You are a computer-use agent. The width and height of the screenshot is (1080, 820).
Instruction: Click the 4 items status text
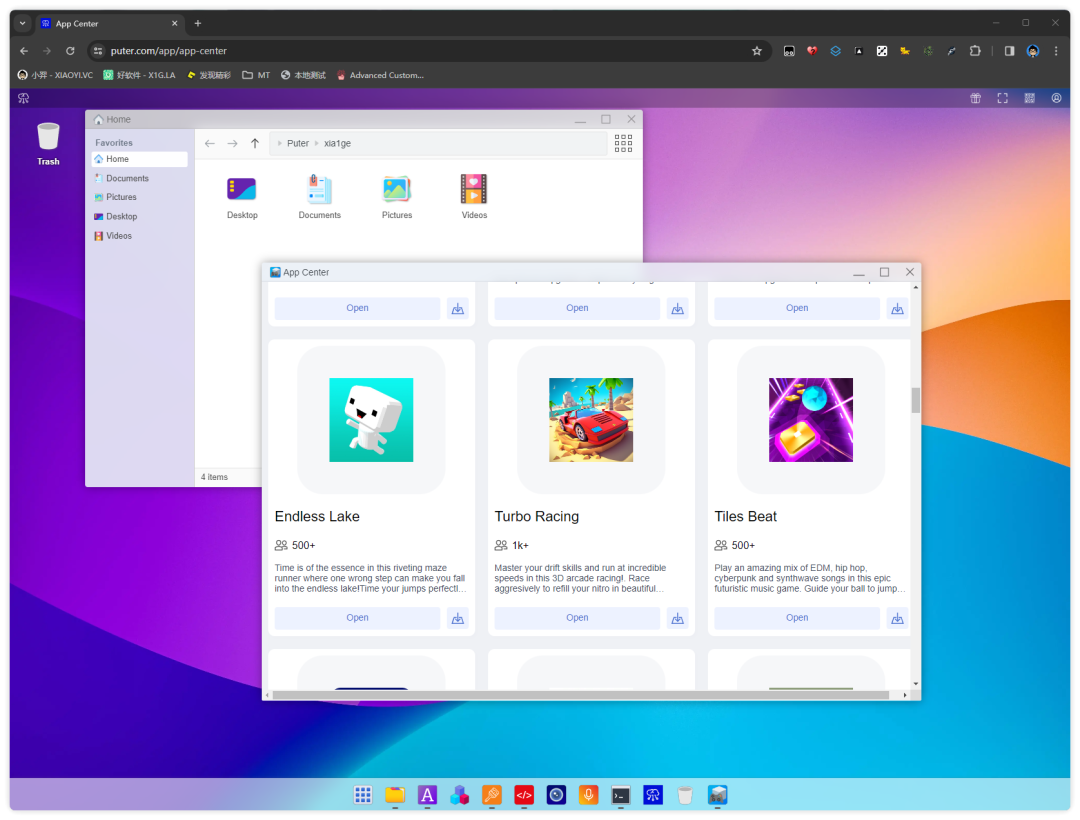(x=214, y=477)
